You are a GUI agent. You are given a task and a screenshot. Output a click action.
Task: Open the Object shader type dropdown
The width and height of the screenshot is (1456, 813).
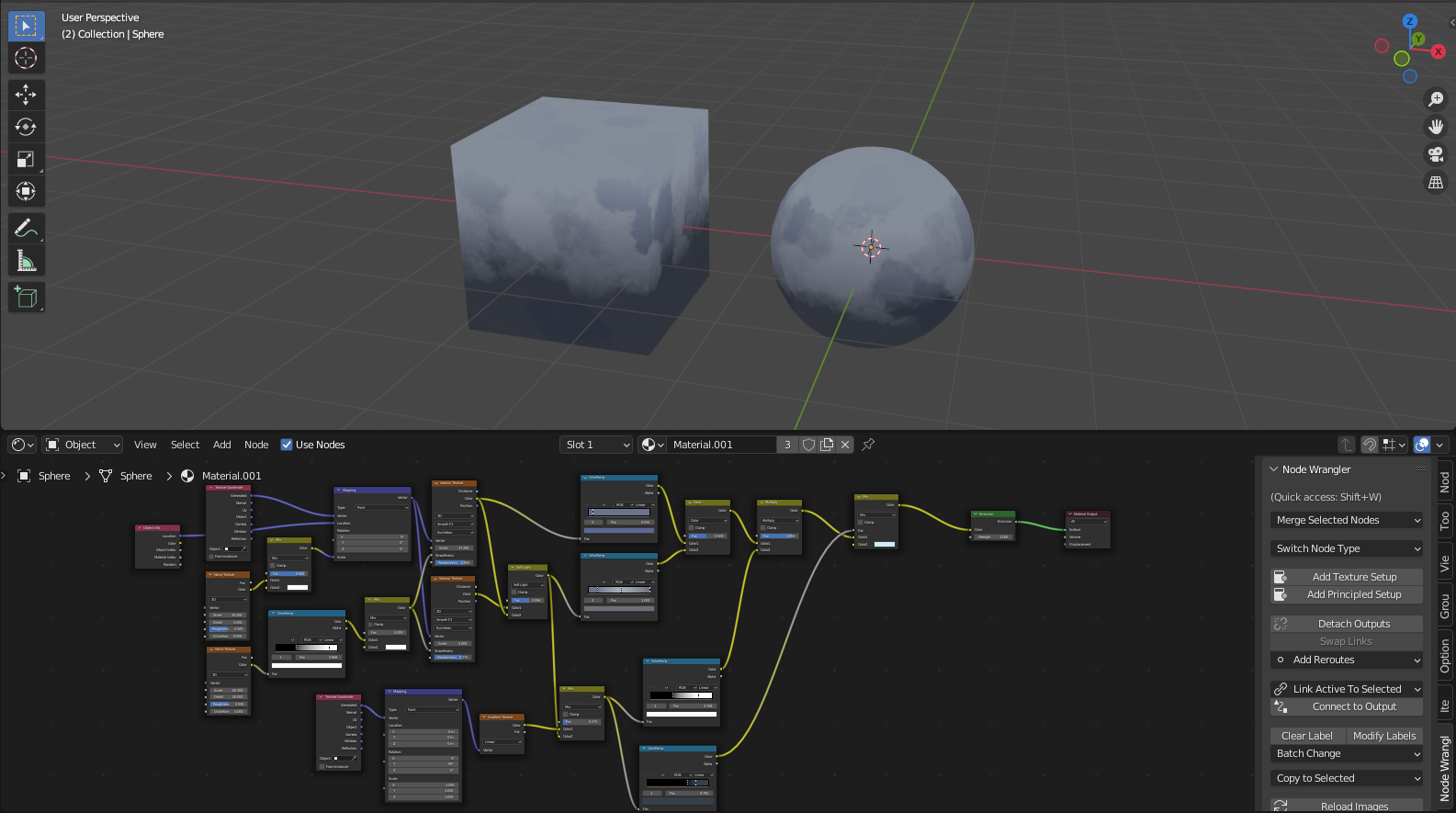(83, 445)
